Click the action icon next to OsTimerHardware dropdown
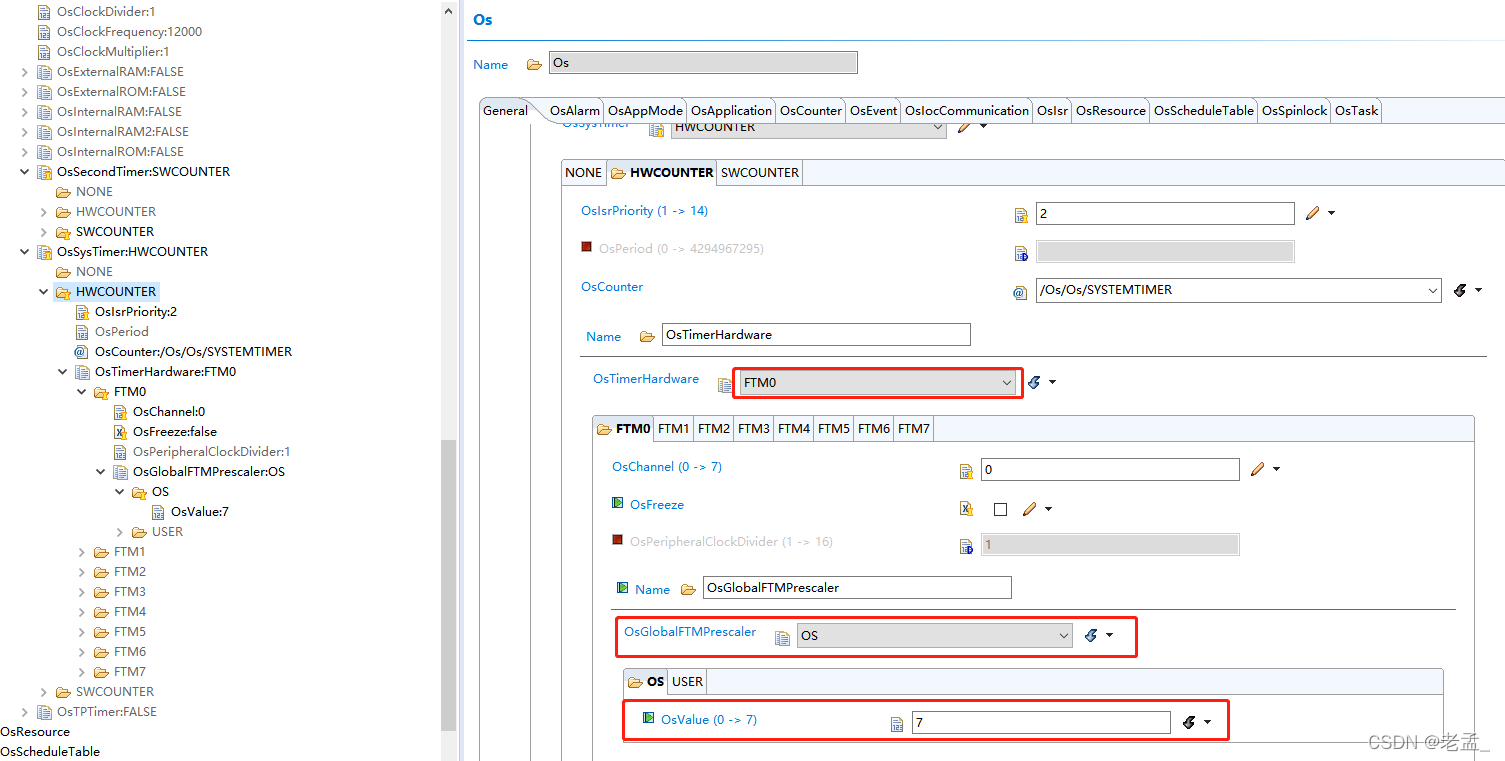This screenshot has width=1505, height=761. (x=1035, y=382)
